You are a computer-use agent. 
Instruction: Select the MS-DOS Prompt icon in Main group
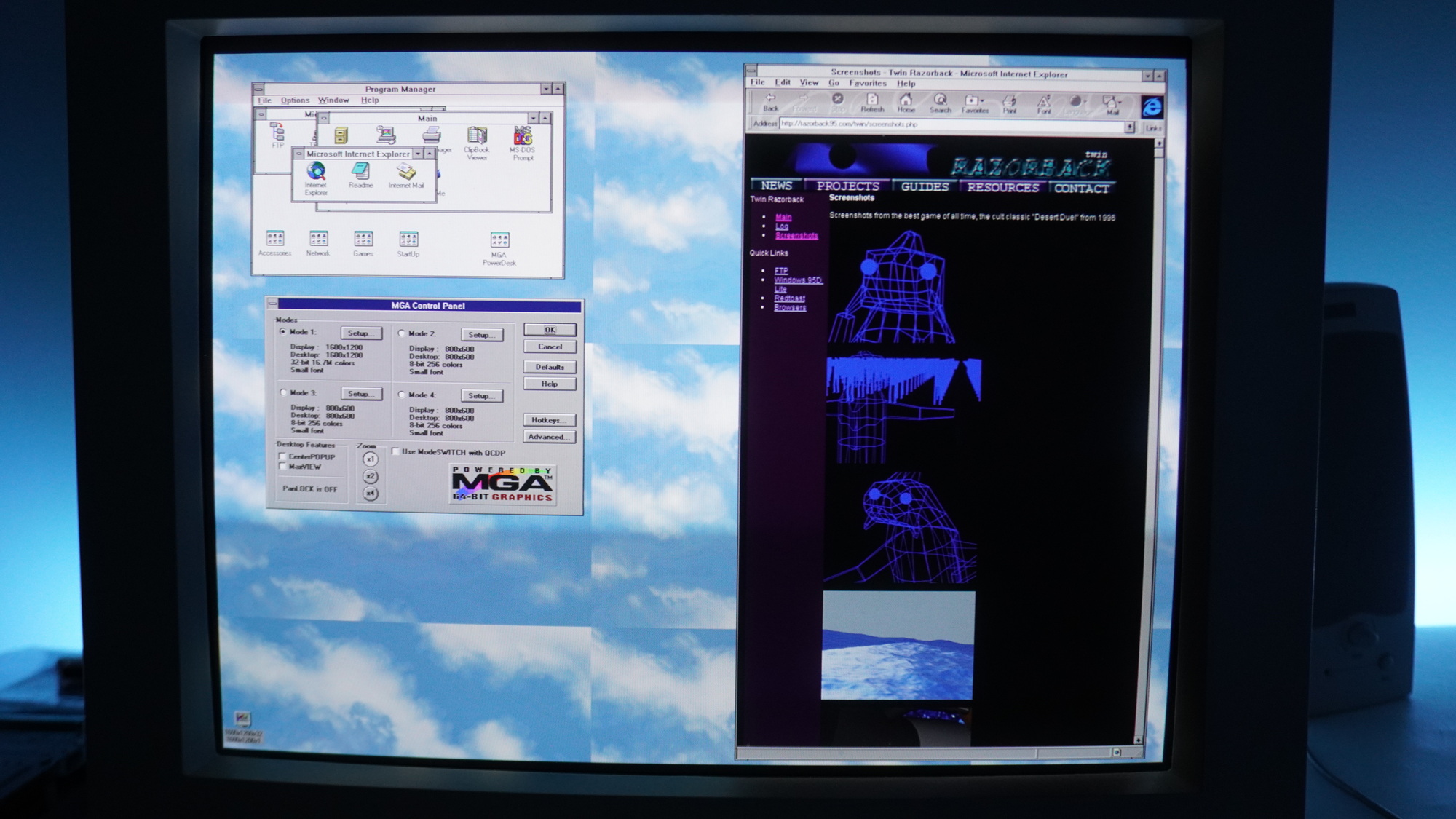tap(523, 143)
